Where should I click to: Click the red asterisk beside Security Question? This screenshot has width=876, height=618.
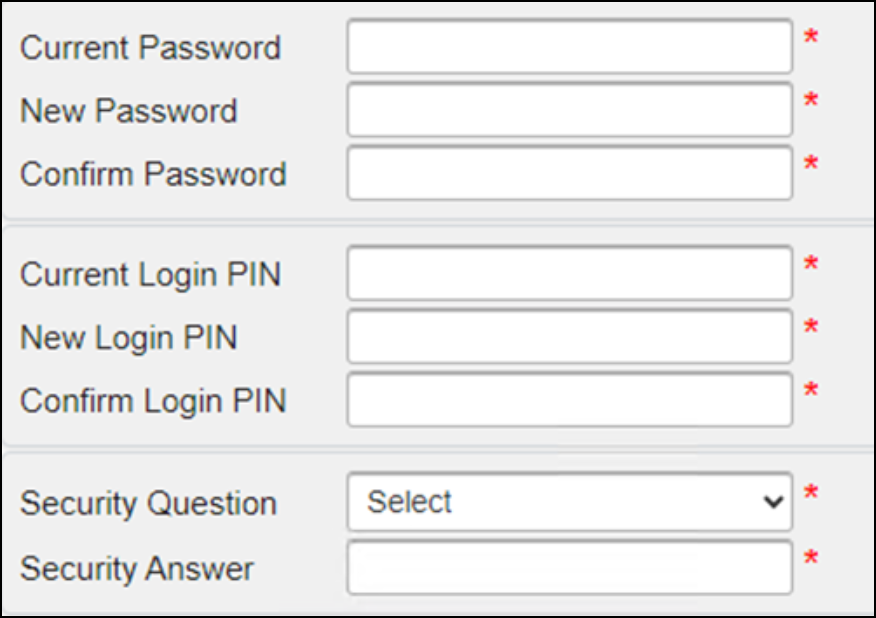point(812,492)
